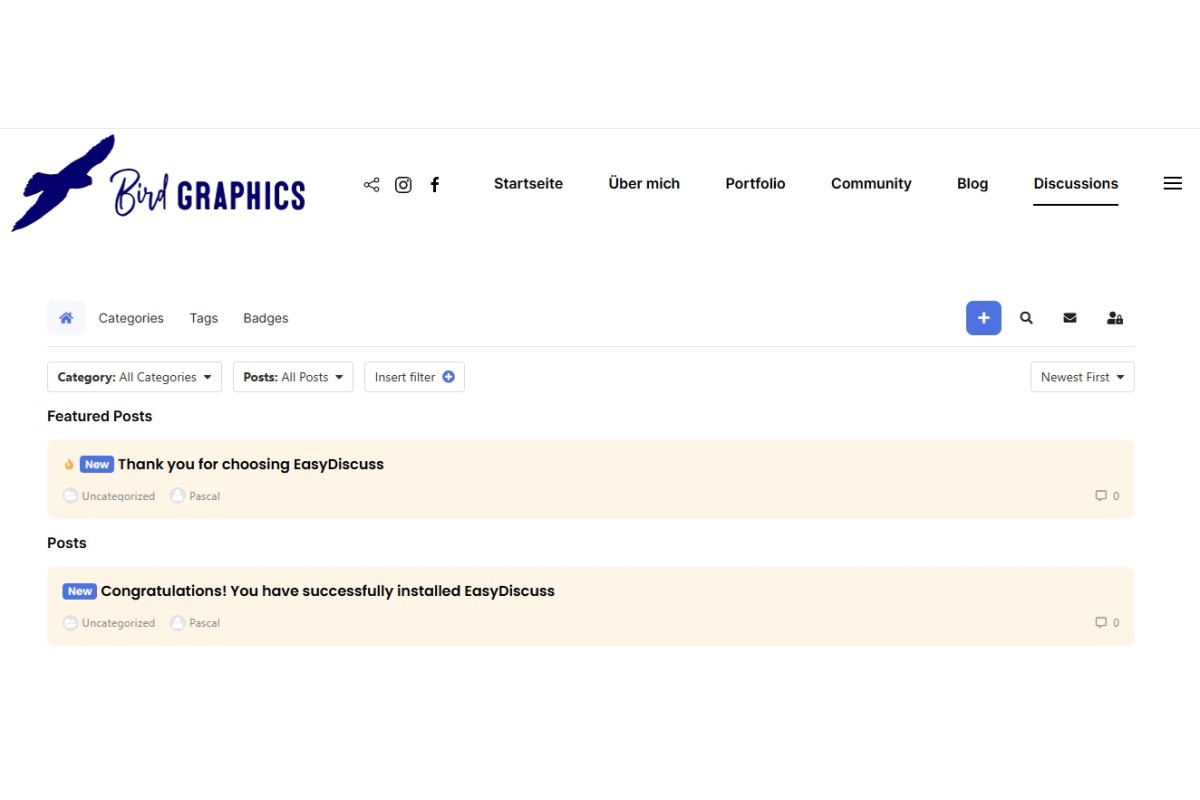Go to forum home via house icon
Screen dimensions: 1200x800
pyautogui.click(x=66, y=318)
